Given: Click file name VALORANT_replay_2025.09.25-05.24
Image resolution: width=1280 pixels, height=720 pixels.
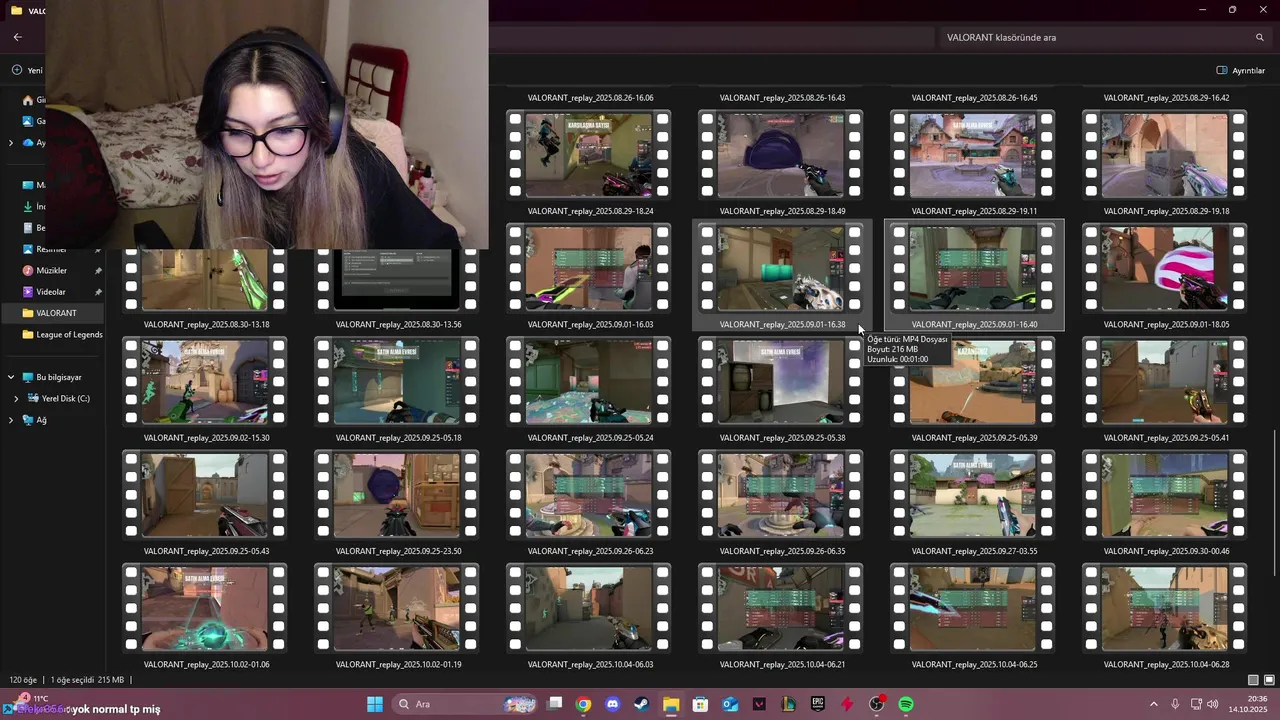Looking at the screenshot, I should [x=590, y=438].
